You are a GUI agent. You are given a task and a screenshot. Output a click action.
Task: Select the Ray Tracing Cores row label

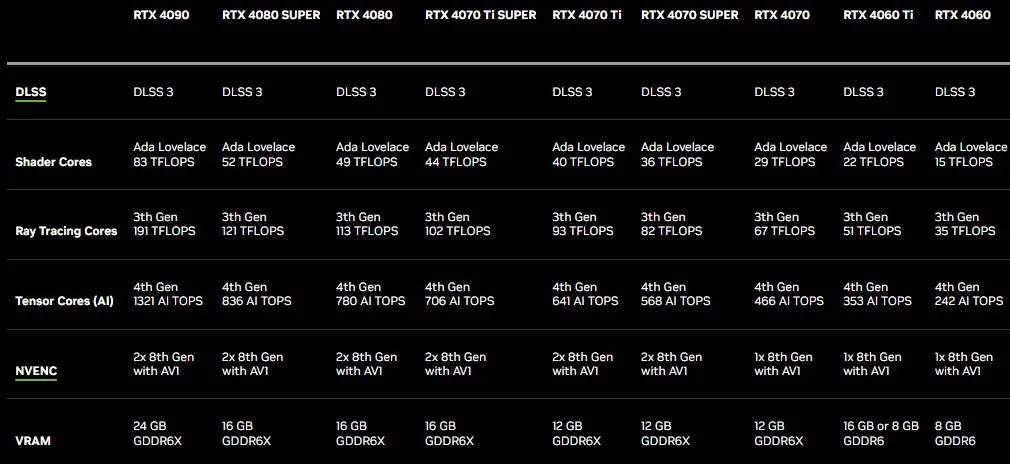(x=66, y=231)
